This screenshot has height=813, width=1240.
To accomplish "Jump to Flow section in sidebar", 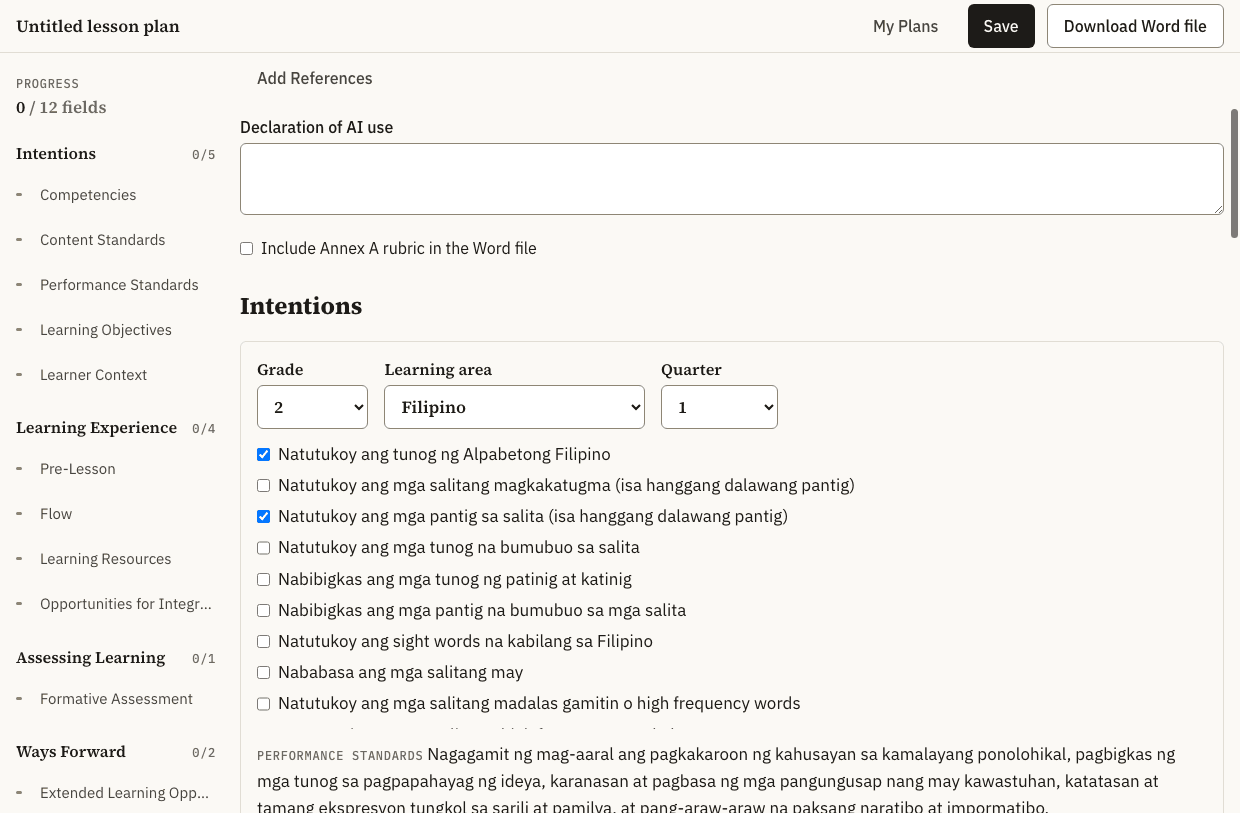I will pyautogui.click(x=56, y=514).
